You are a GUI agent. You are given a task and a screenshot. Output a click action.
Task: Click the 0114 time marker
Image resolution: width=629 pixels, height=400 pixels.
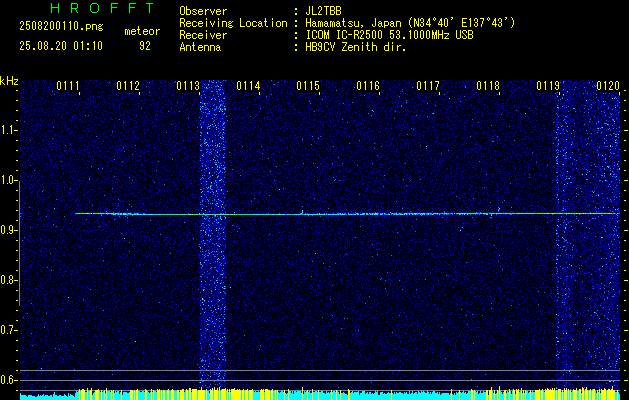point(248,85)
